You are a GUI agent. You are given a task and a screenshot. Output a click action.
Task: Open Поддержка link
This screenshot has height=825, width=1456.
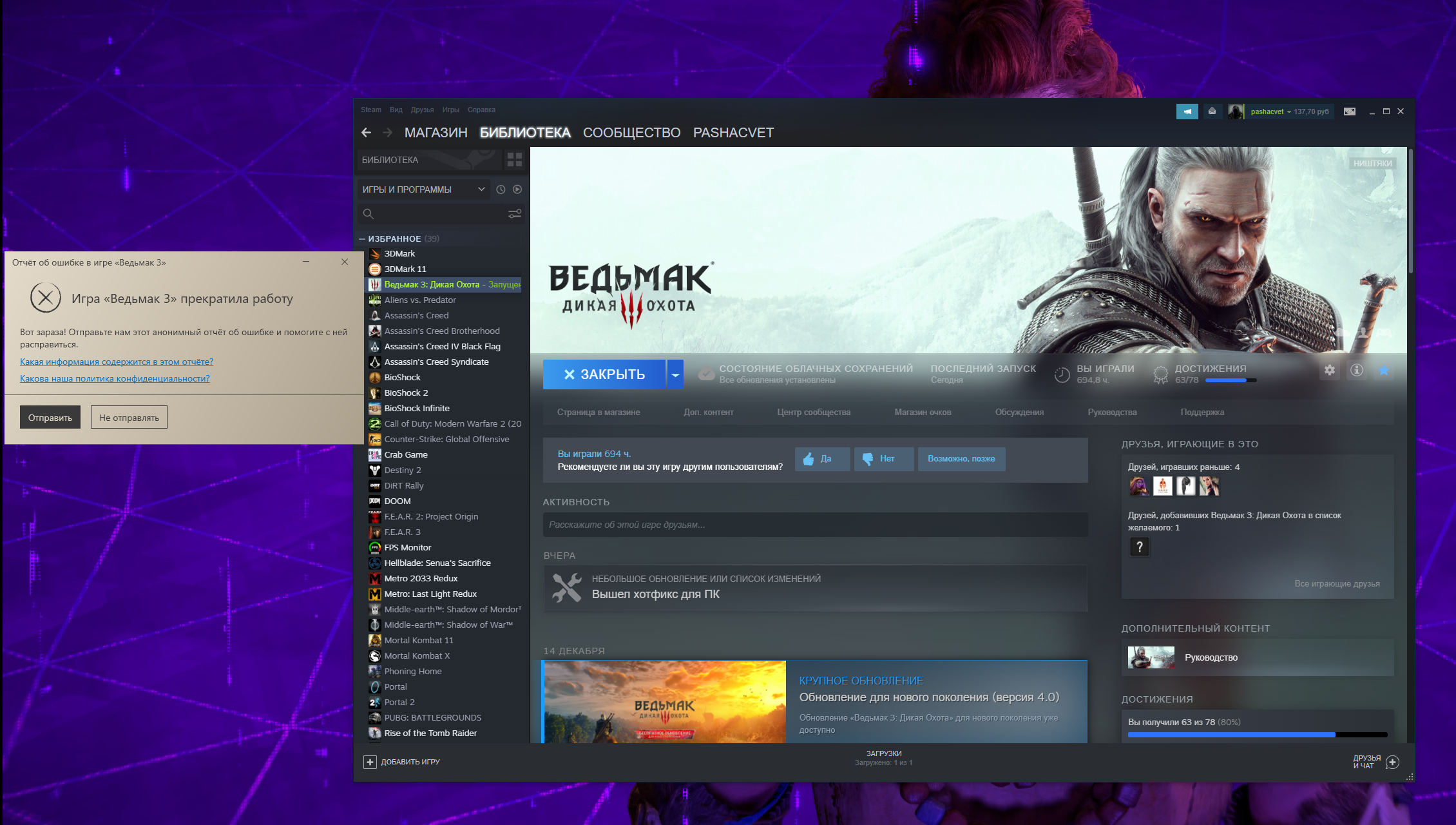coord(1202,412)
